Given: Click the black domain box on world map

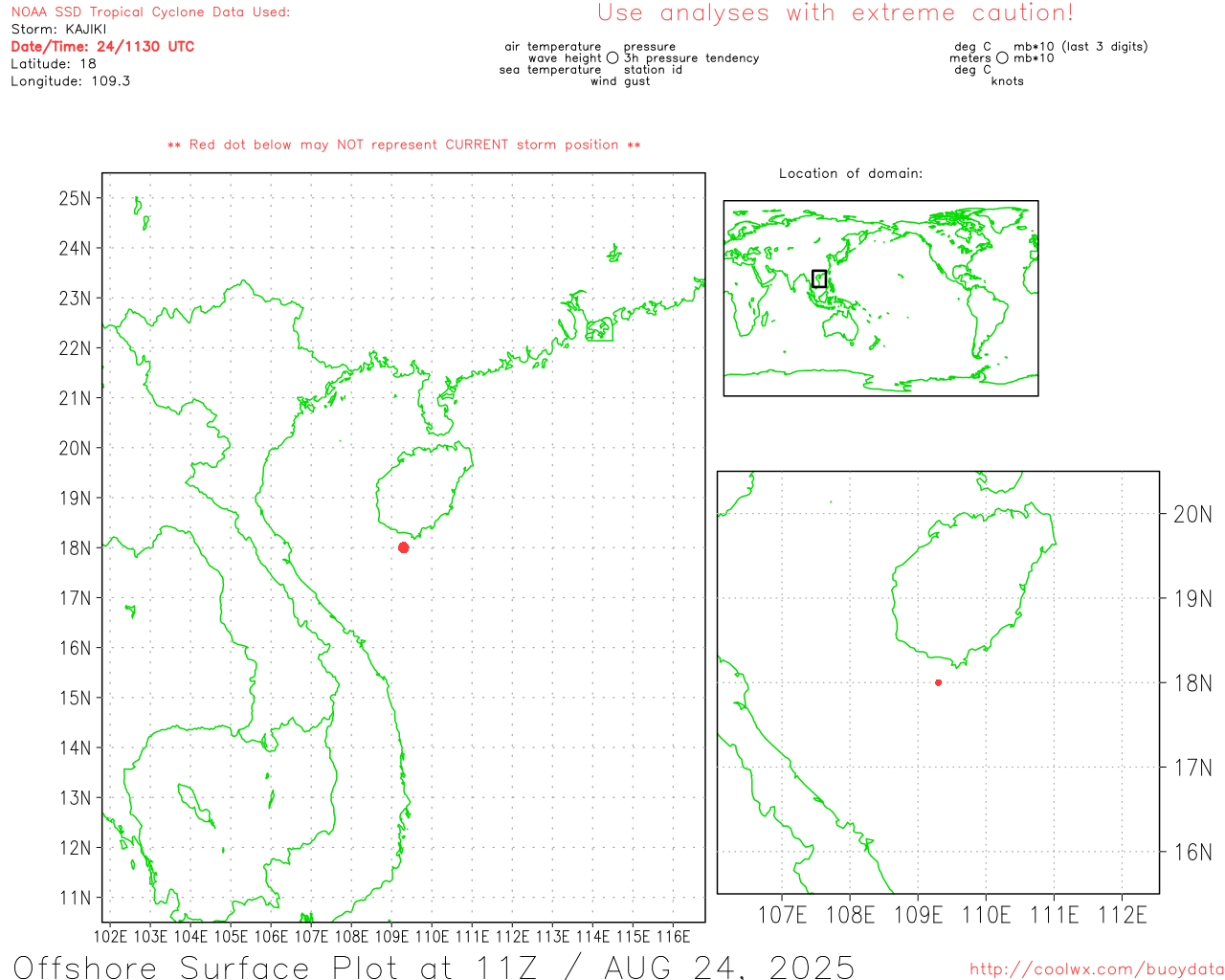Looking at the screenshot, I should [819, 278].
